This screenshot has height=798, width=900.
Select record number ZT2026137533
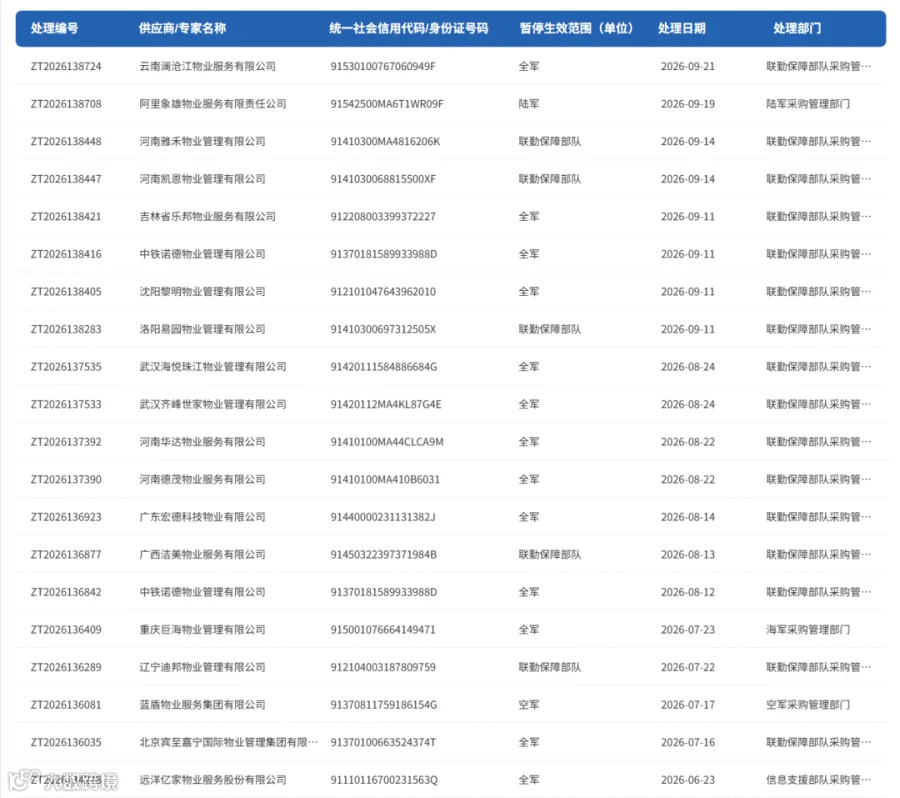pyautogui.click(x=66, y=405)
